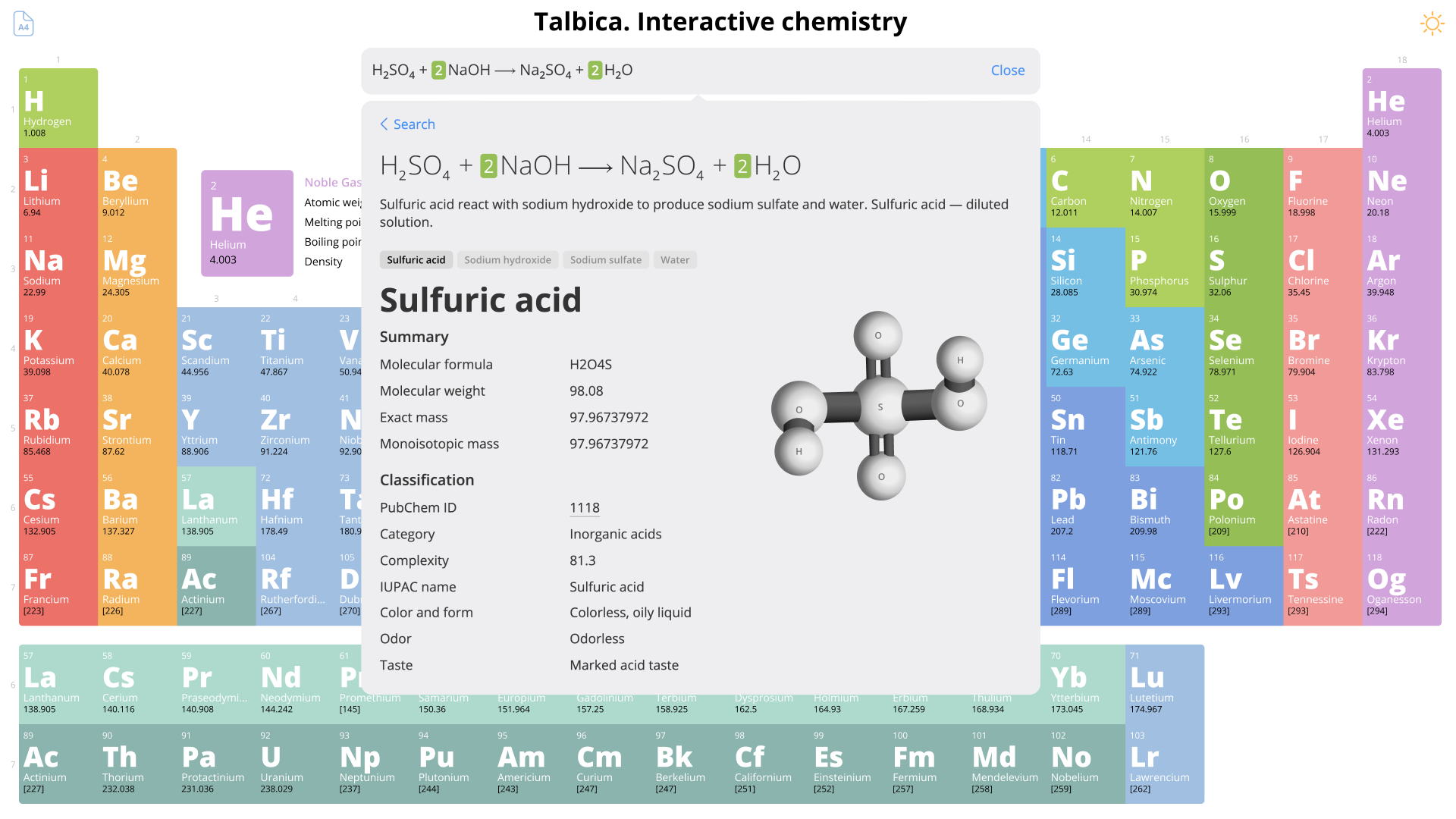Select the Lutetium element tile
Image resolution: width=1456 pixels, height=819 pixels.
coord(1164,684)
